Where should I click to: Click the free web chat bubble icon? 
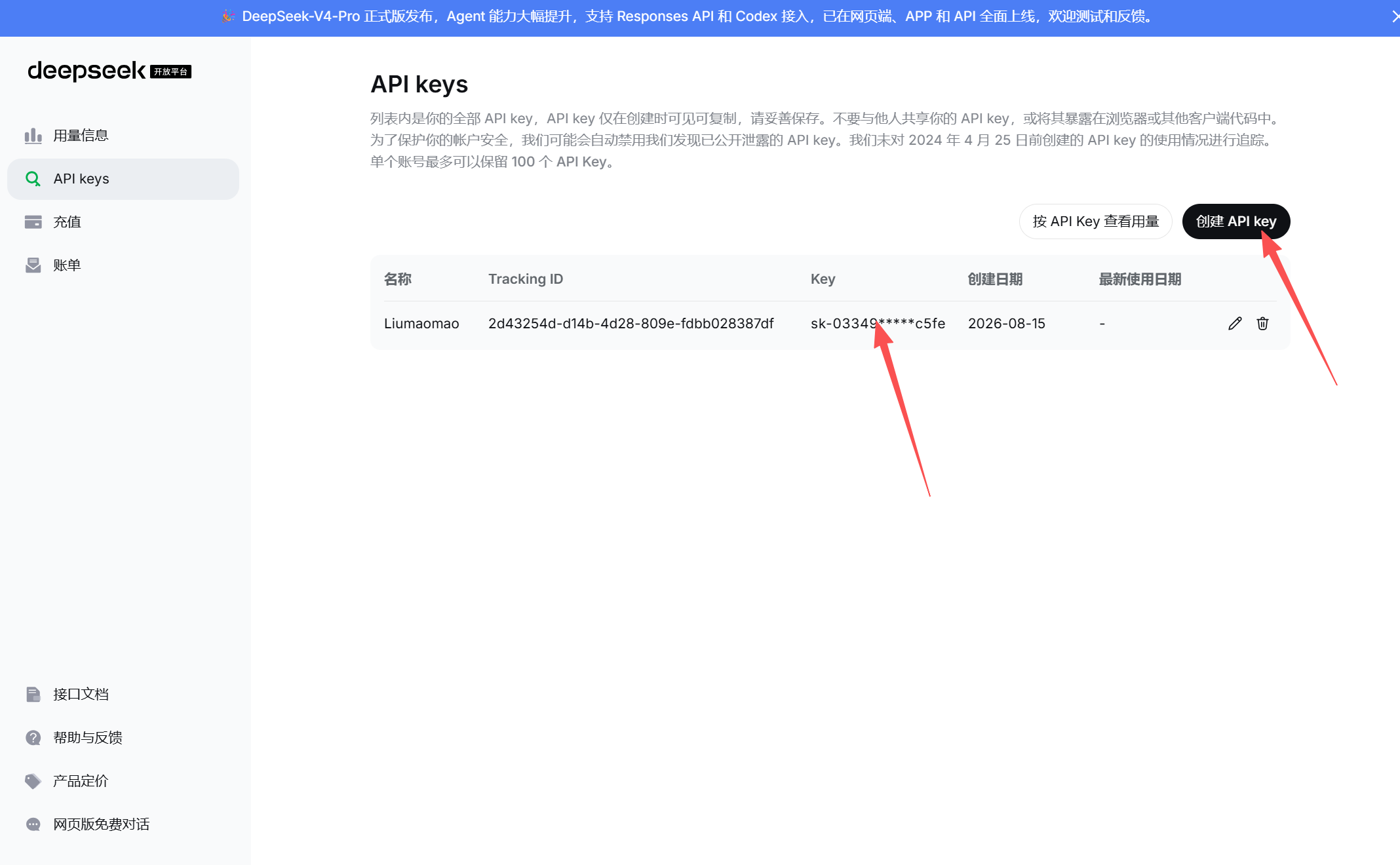[x=33, y=824]
